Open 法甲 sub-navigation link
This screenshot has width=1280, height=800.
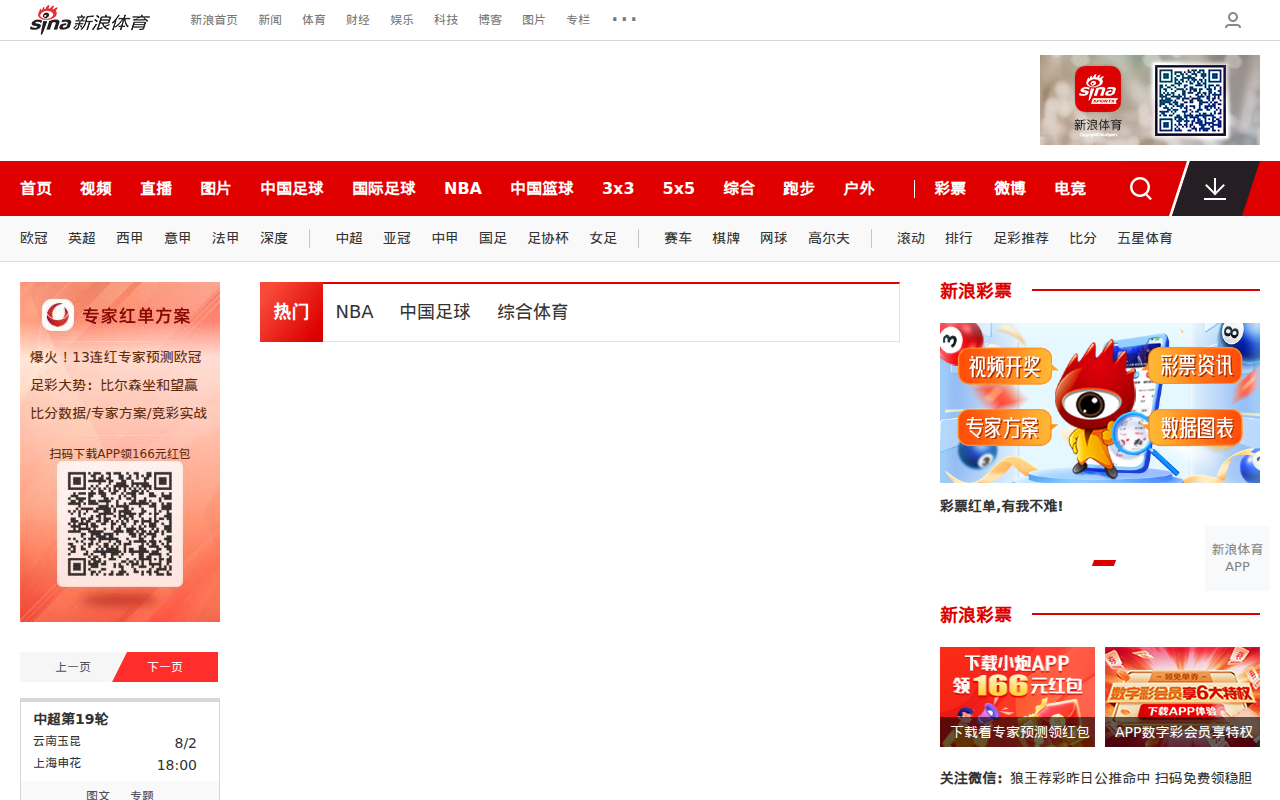(226, 238)
